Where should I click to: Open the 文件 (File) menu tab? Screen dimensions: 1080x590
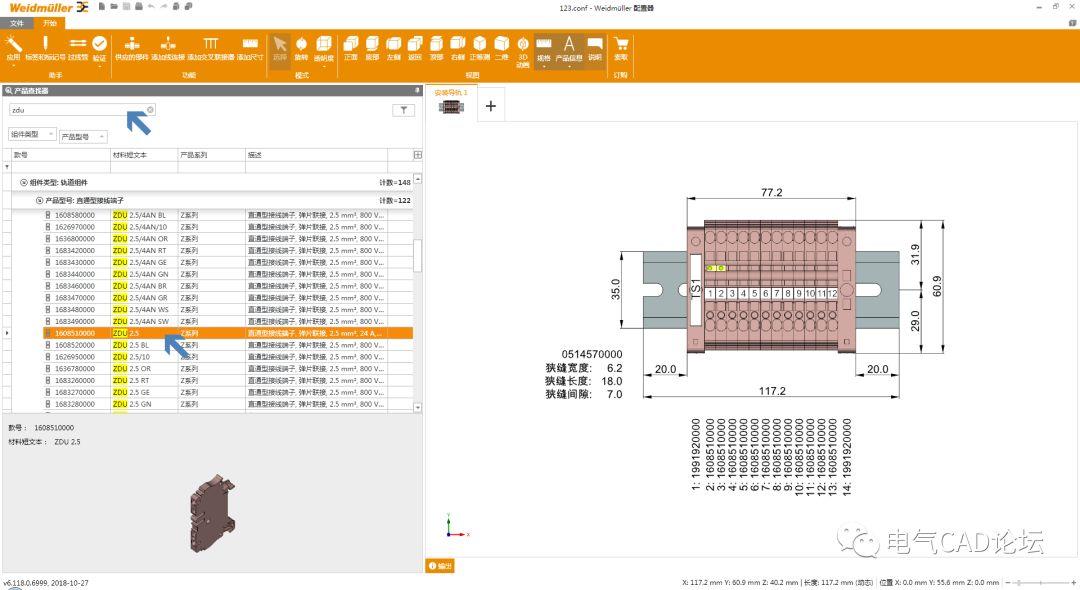[x=17, y=22]
